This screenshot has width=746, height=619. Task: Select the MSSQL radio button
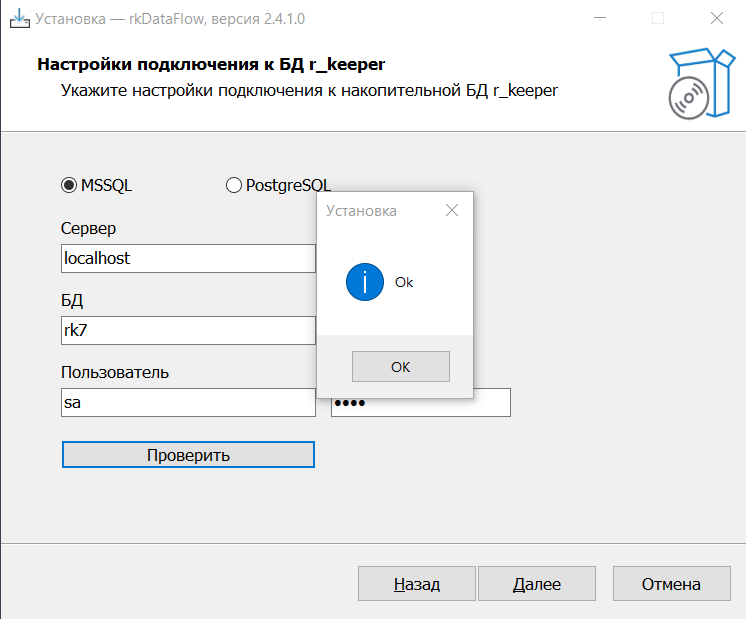(x=69, y=185)
